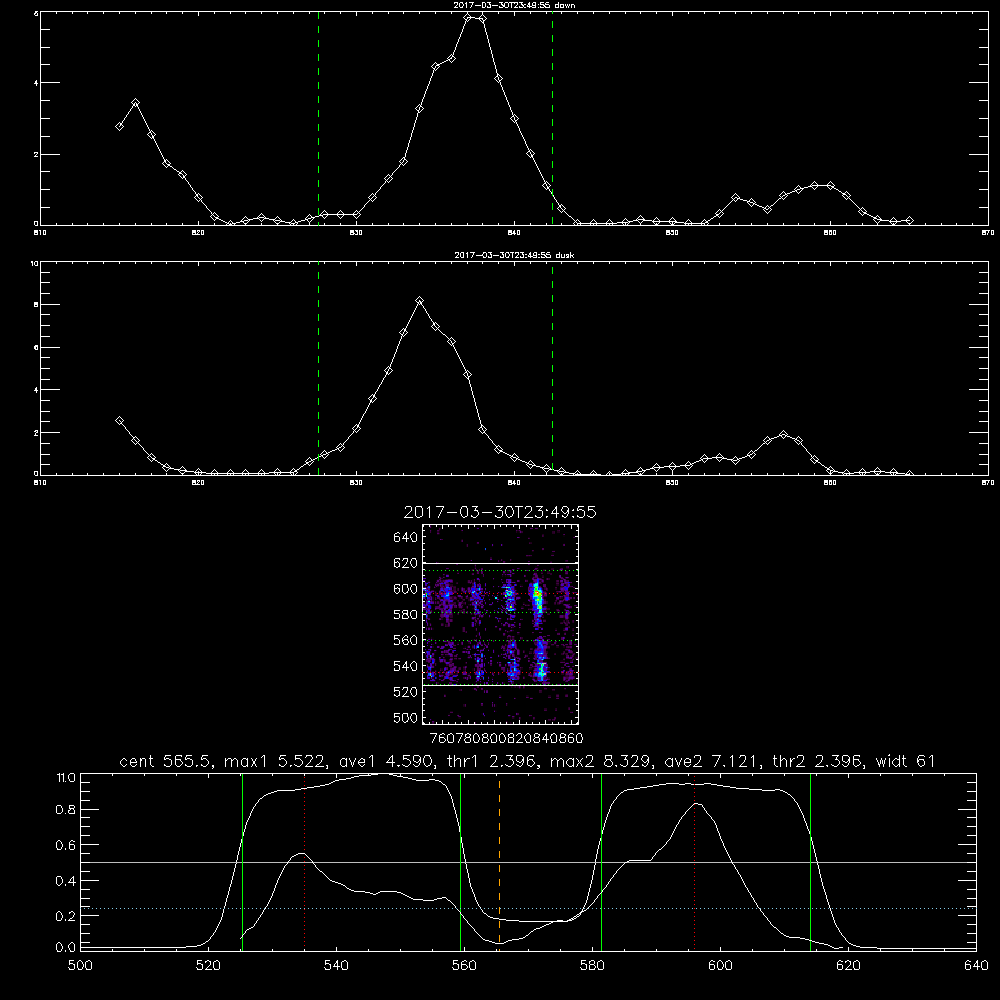Image resolution: width=1000 pixels, height=1000 pixels.
Task: Select 'widt 61' in the stats line
Action: [x=905, y=761]
